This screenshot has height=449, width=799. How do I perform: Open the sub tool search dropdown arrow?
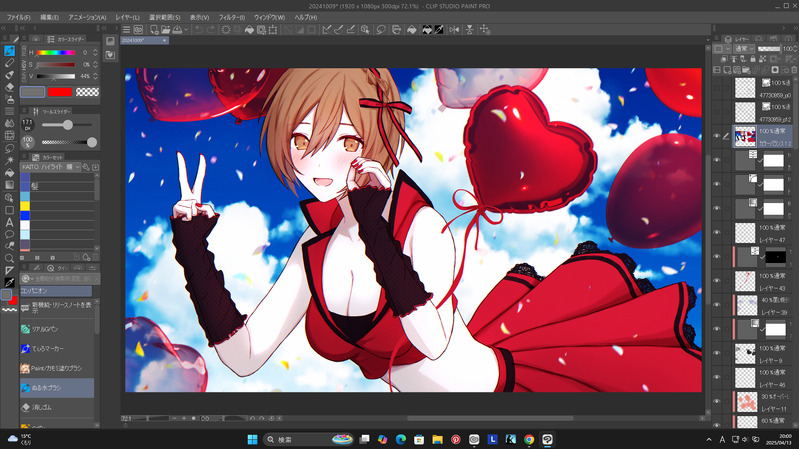tap(32, 279)
